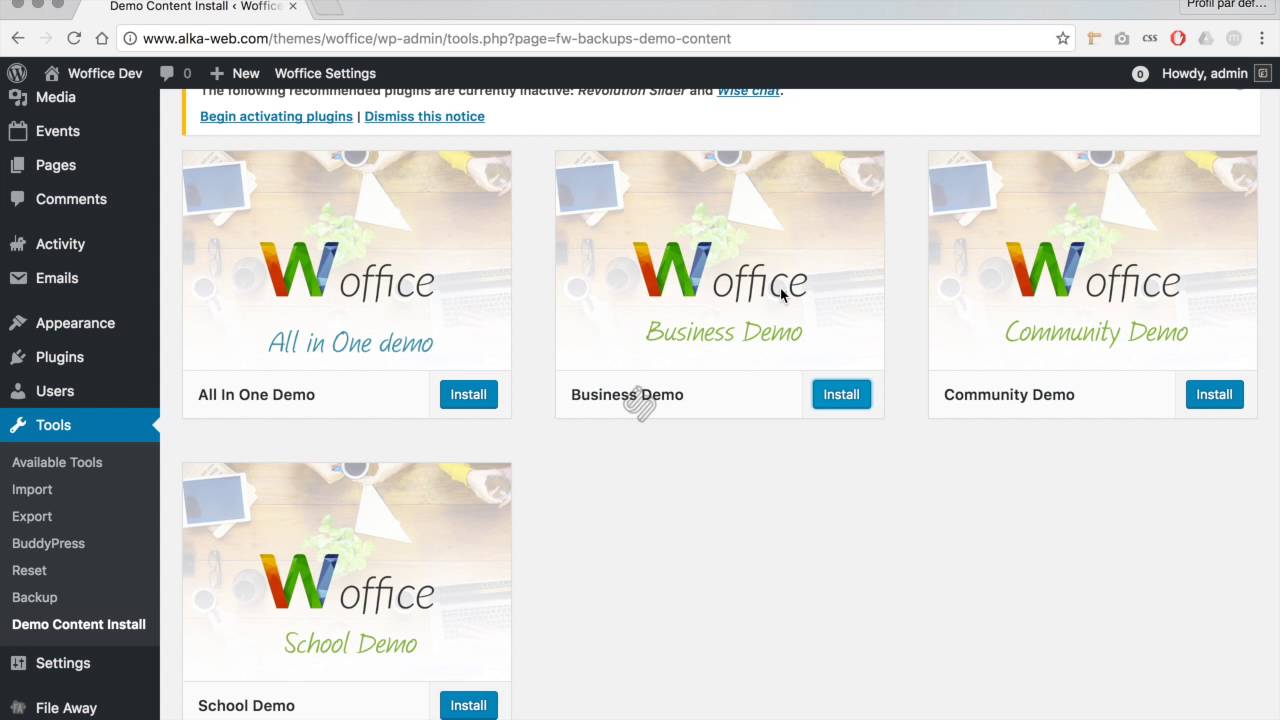Click School Demo thumbnail image

pos(347,571)
